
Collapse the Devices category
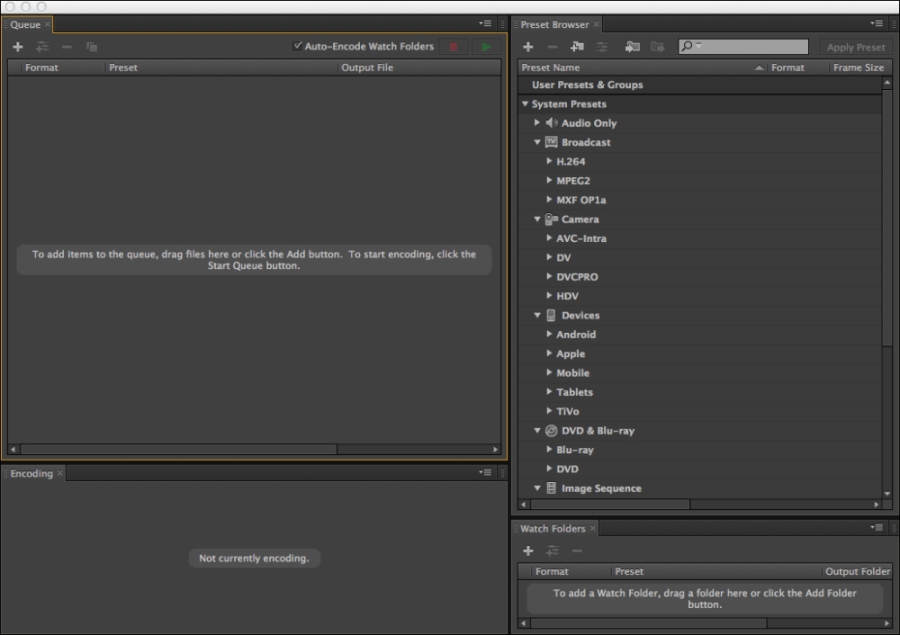point(537,315)
